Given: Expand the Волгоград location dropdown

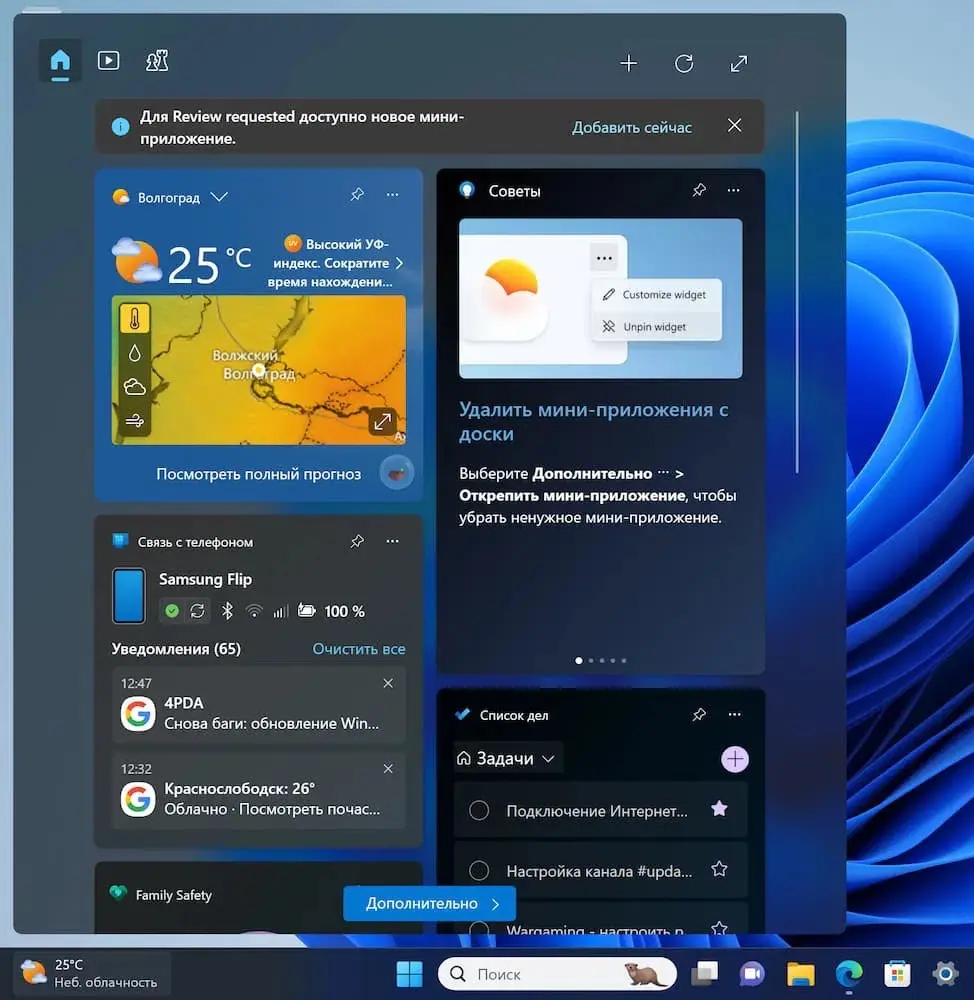Looking at the screenshot, I should click(x=220, y=197).
